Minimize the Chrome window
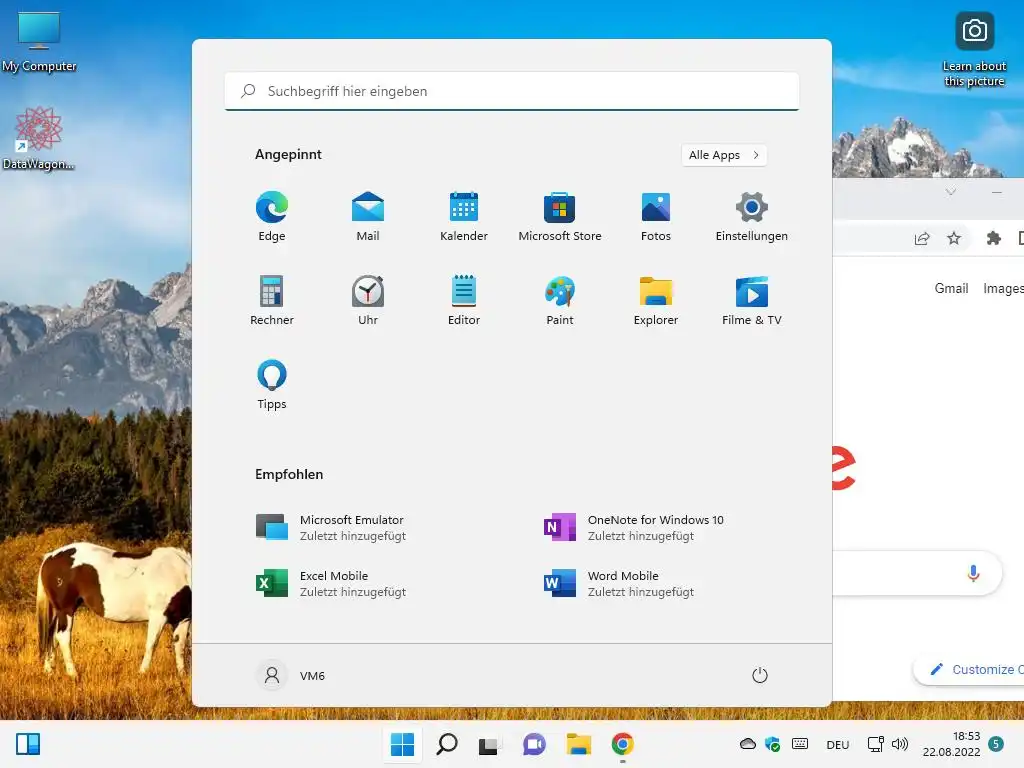Viewport: 1024px width, 768px height. [997, 192]
